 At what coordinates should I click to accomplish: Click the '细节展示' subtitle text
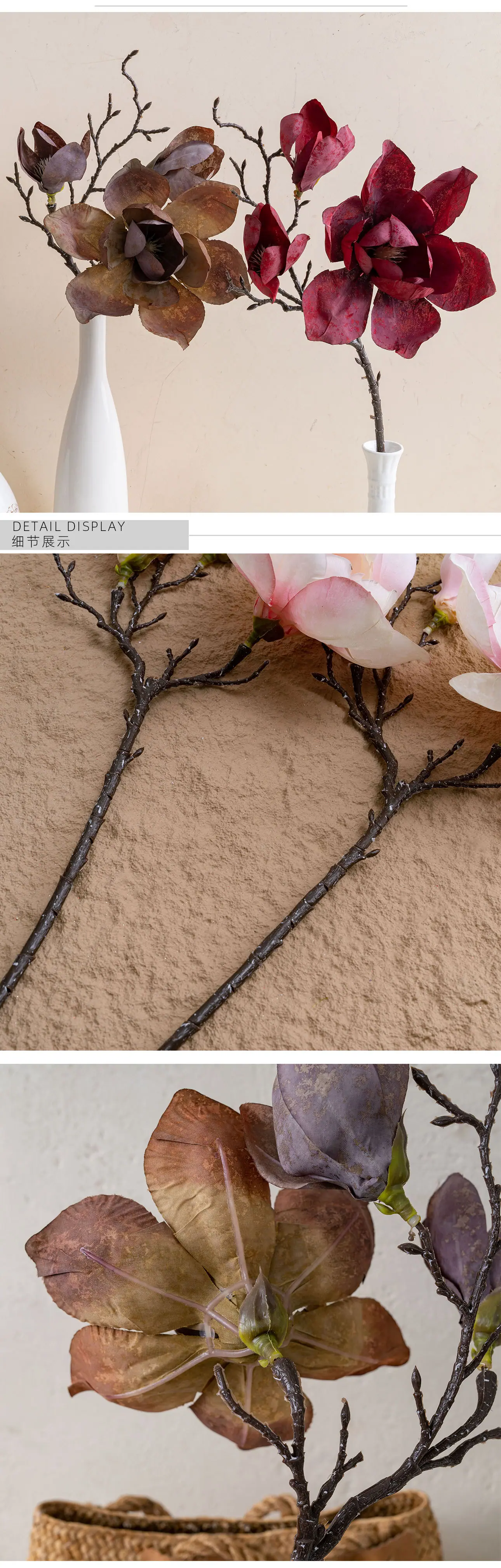point(41,542)
